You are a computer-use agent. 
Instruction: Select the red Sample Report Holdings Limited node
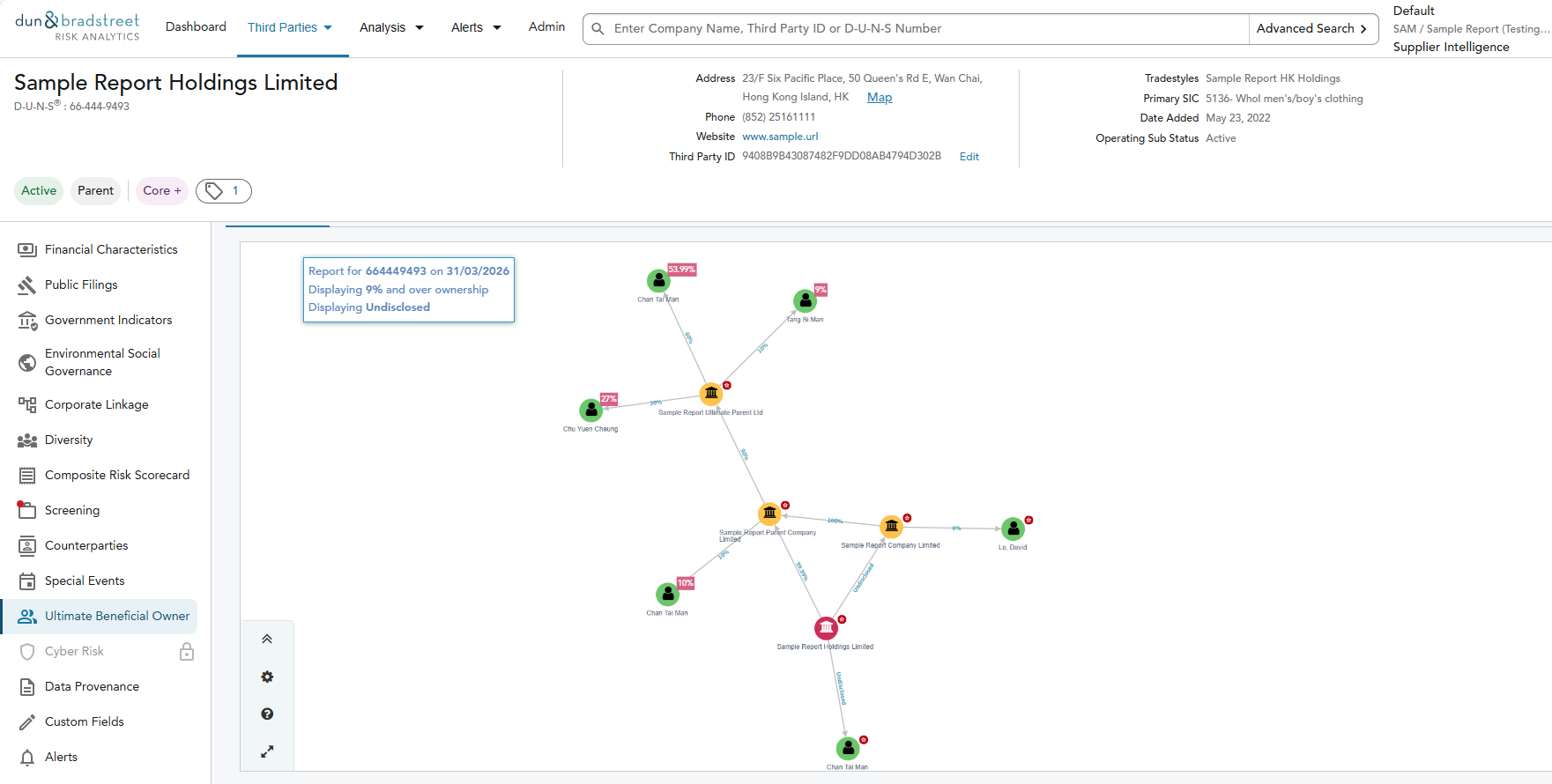[x=826, y=628]
